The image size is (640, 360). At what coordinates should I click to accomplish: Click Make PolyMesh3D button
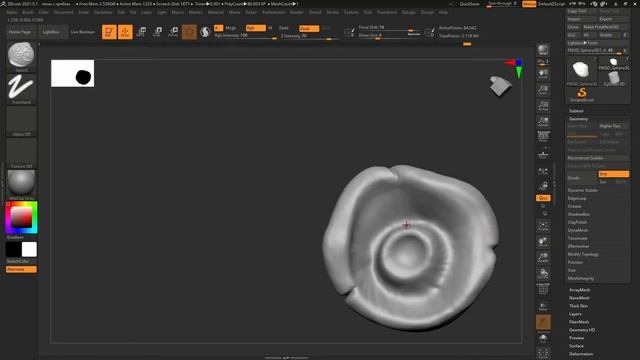tap(605, 27)
